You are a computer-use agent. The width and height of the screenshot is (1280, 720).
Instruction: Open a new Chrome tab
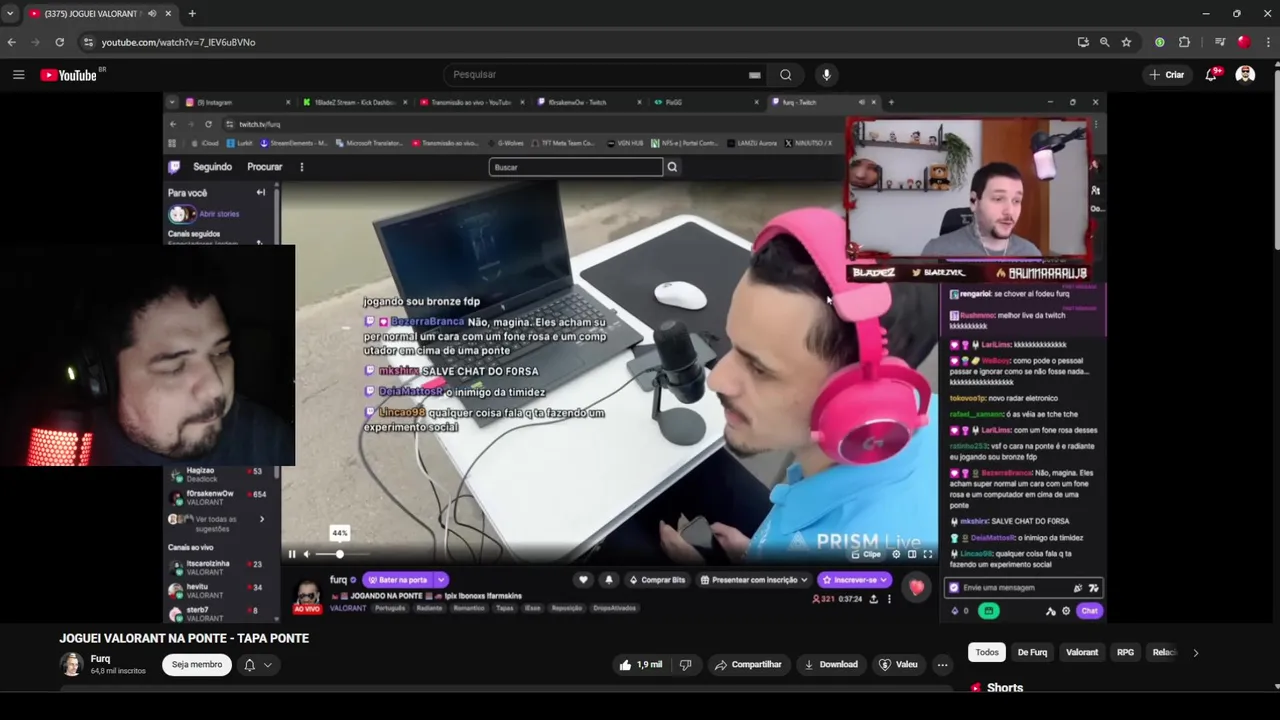click(192, 14)
